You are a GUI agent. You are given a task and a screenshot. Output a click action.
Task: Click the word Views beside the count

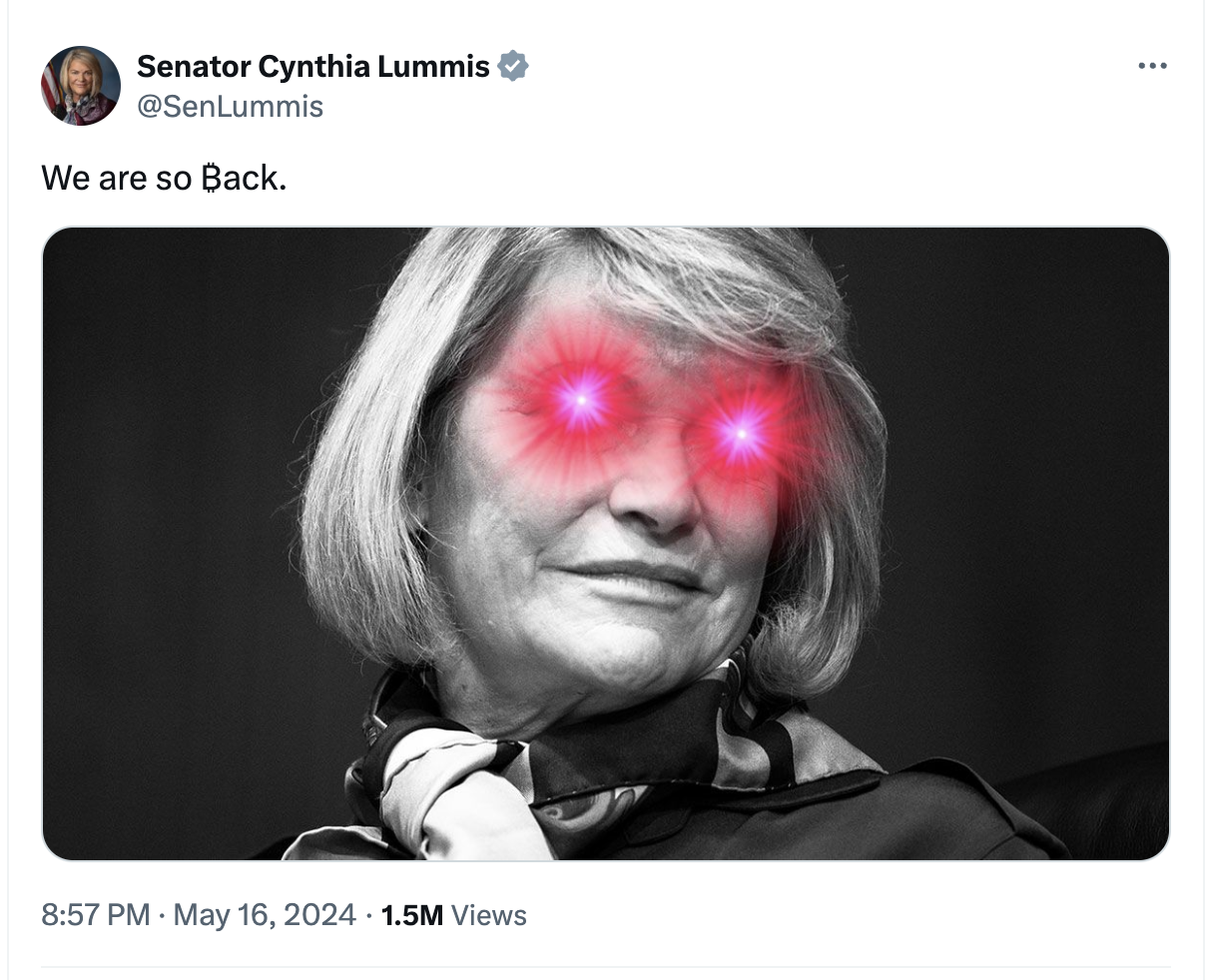point(489,915)
